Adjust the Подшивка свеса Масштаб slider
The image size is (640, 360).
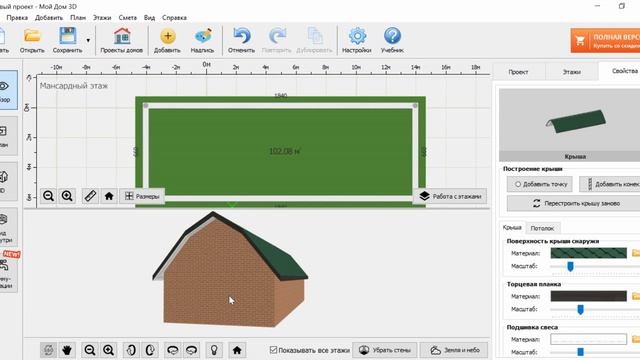click(x=580, y=352)
